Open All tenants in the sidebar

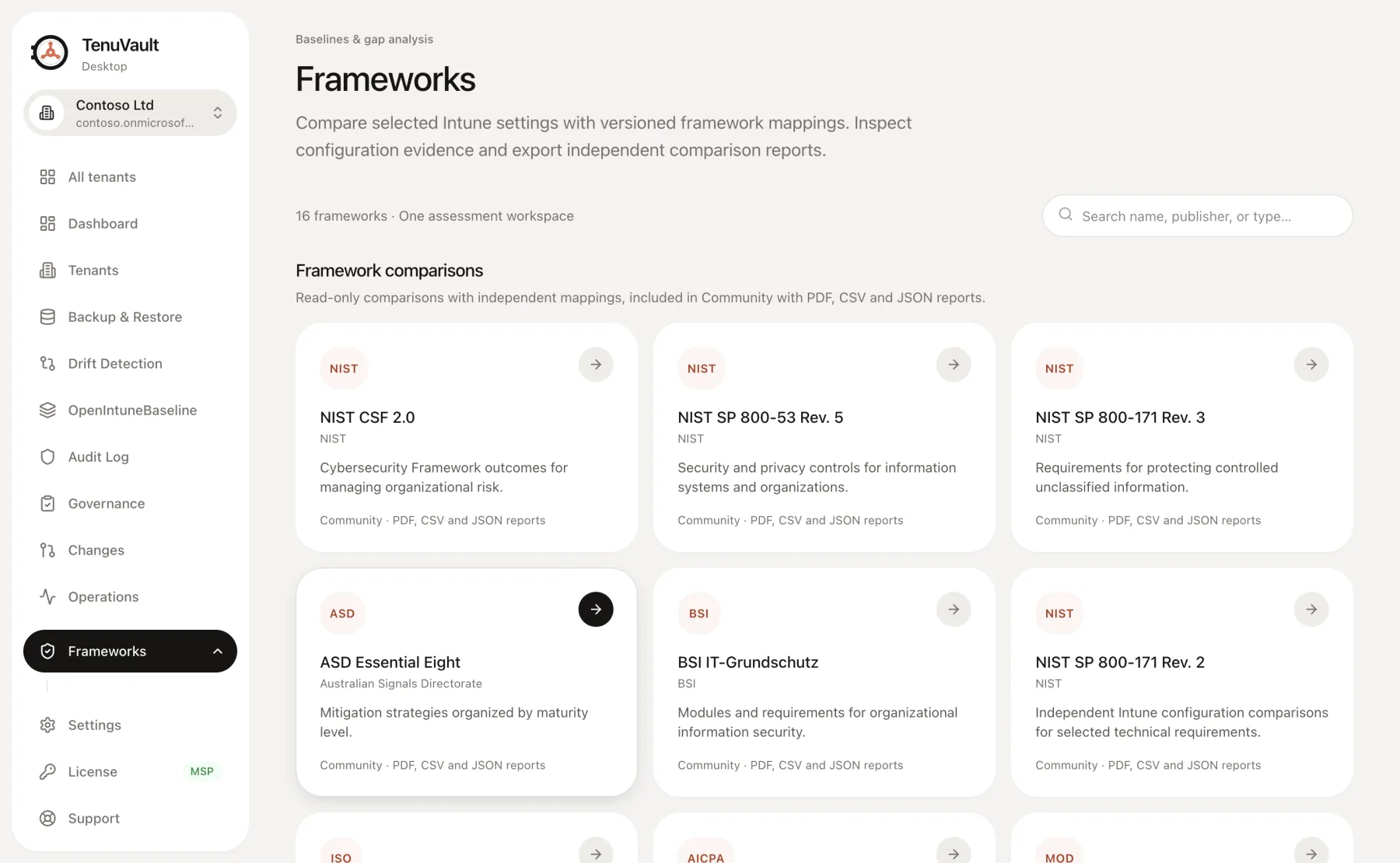130,177
